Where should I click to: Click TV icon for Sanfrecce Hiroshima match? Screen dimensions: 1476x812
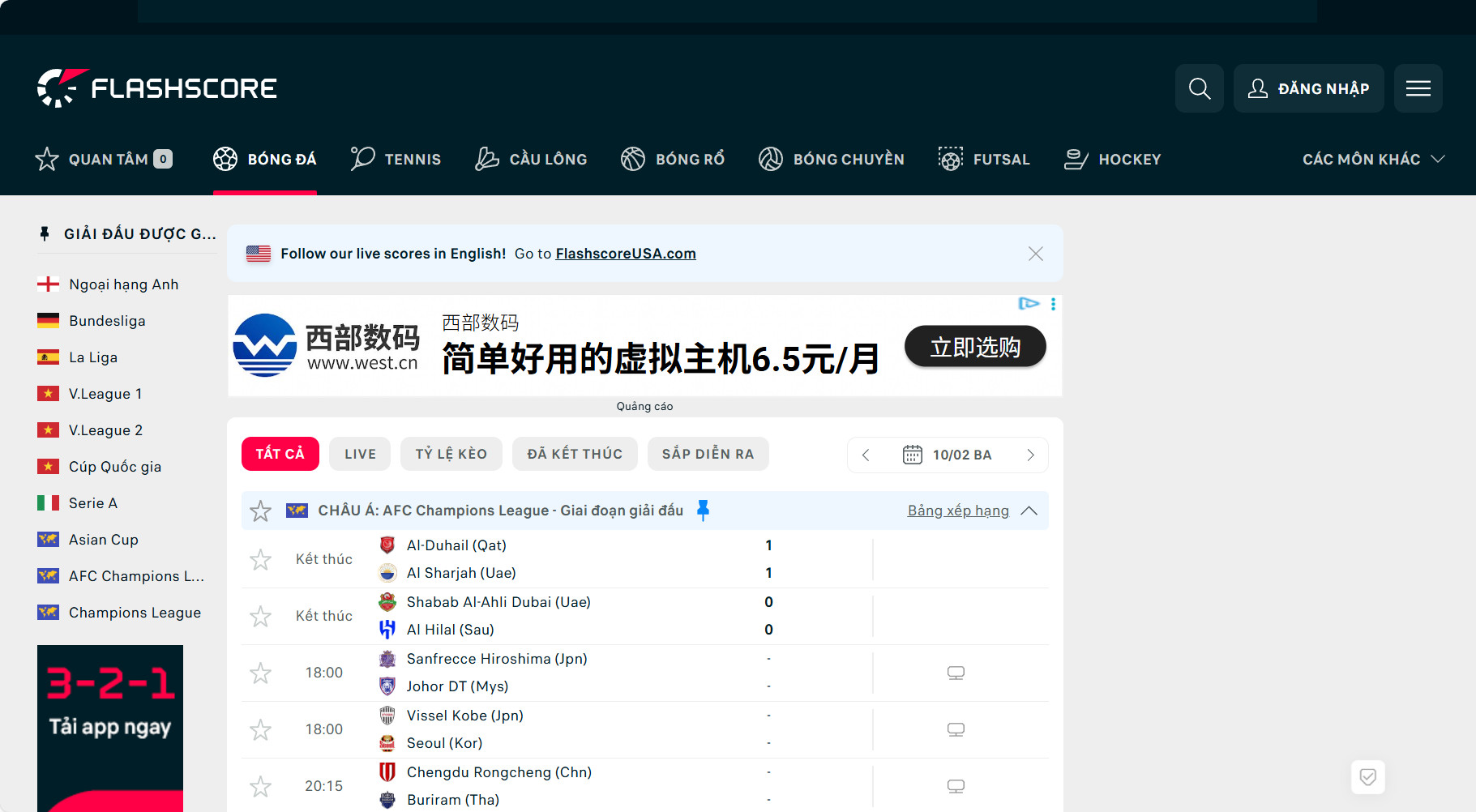956,673
